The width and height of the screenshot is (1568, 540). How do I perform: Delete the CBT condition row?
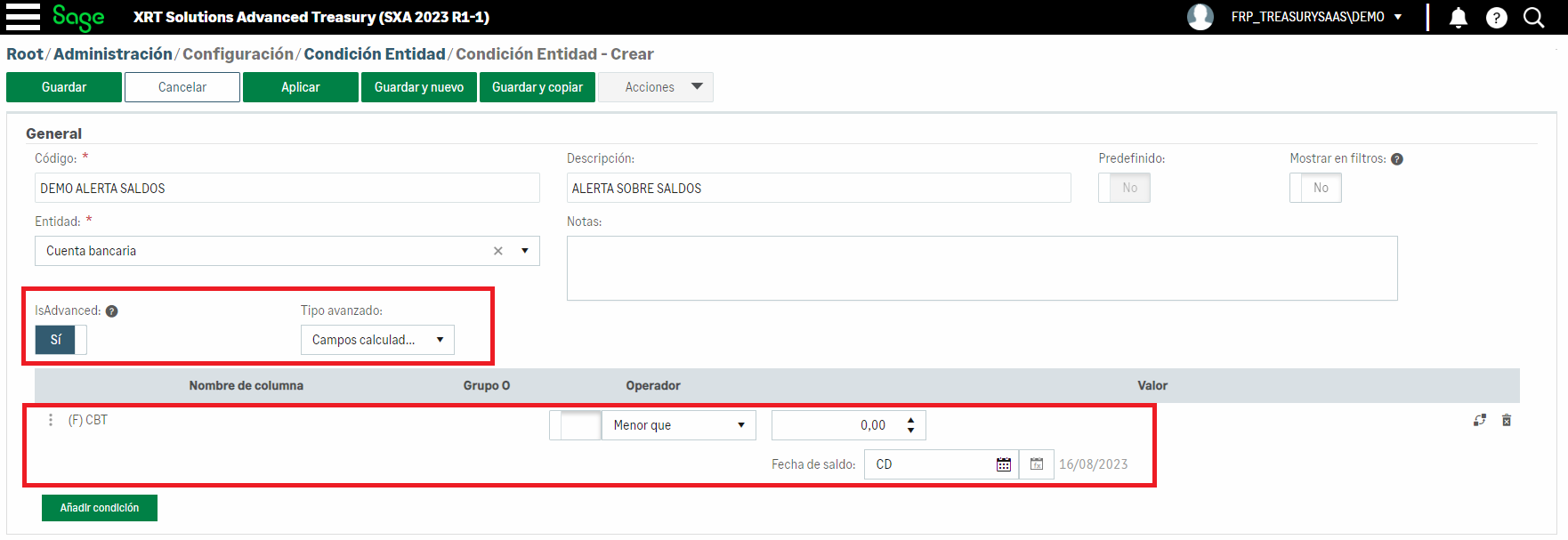[1507, 420]
